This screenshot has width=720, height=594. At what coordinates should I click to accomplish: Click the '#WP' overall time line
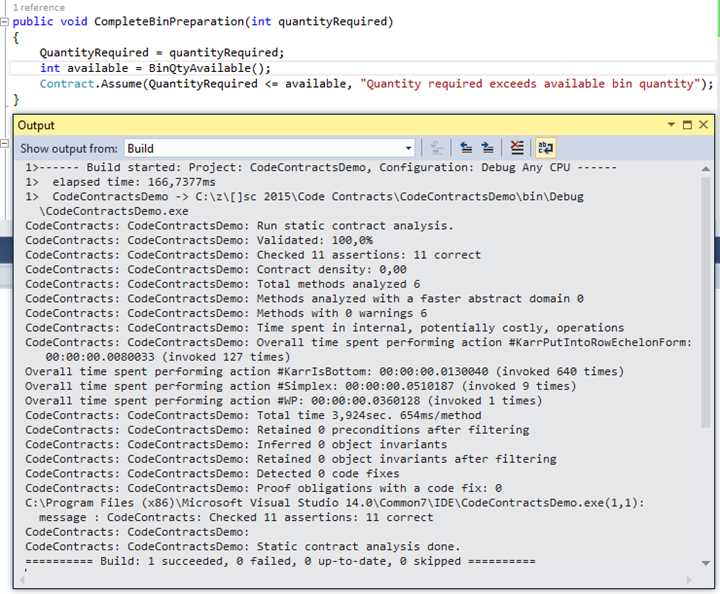click(284, 401)
